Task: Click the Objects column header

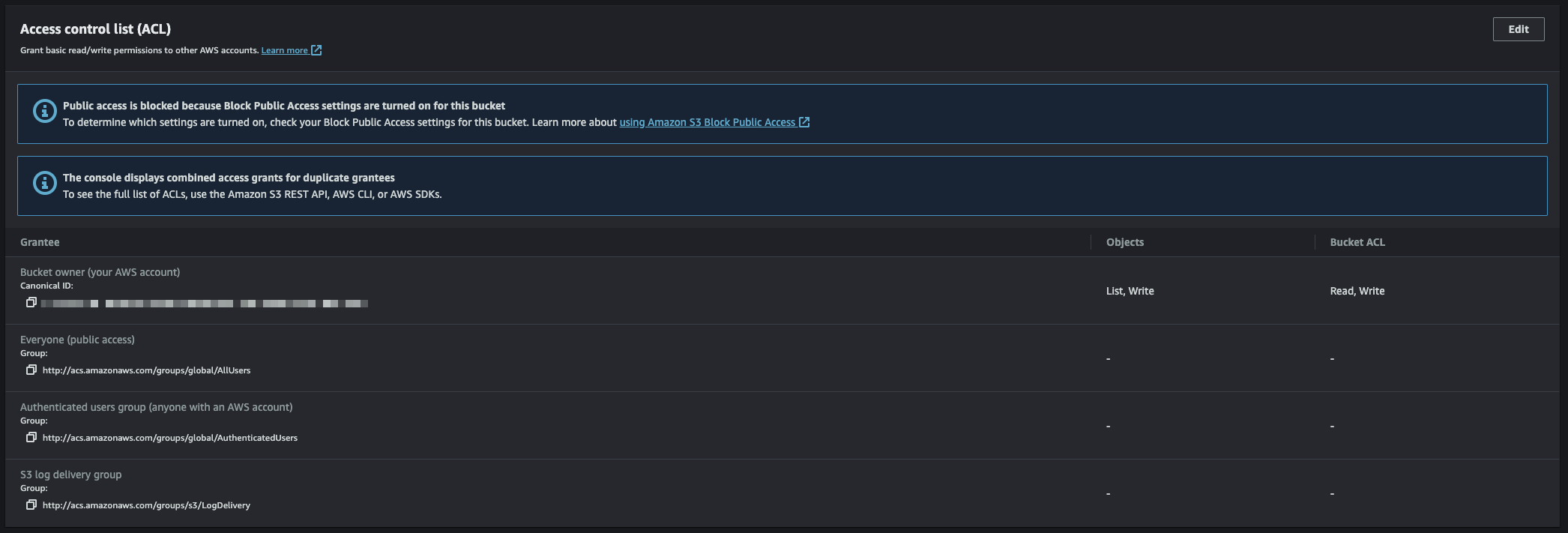Action: (1125, 242)
